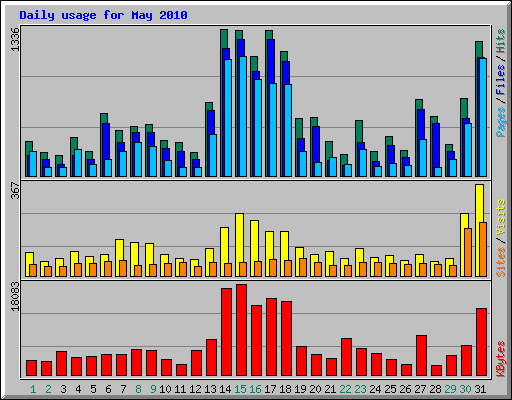Click the red KBytes bar for day 14
Screen dimensions: 512x400
227,332
